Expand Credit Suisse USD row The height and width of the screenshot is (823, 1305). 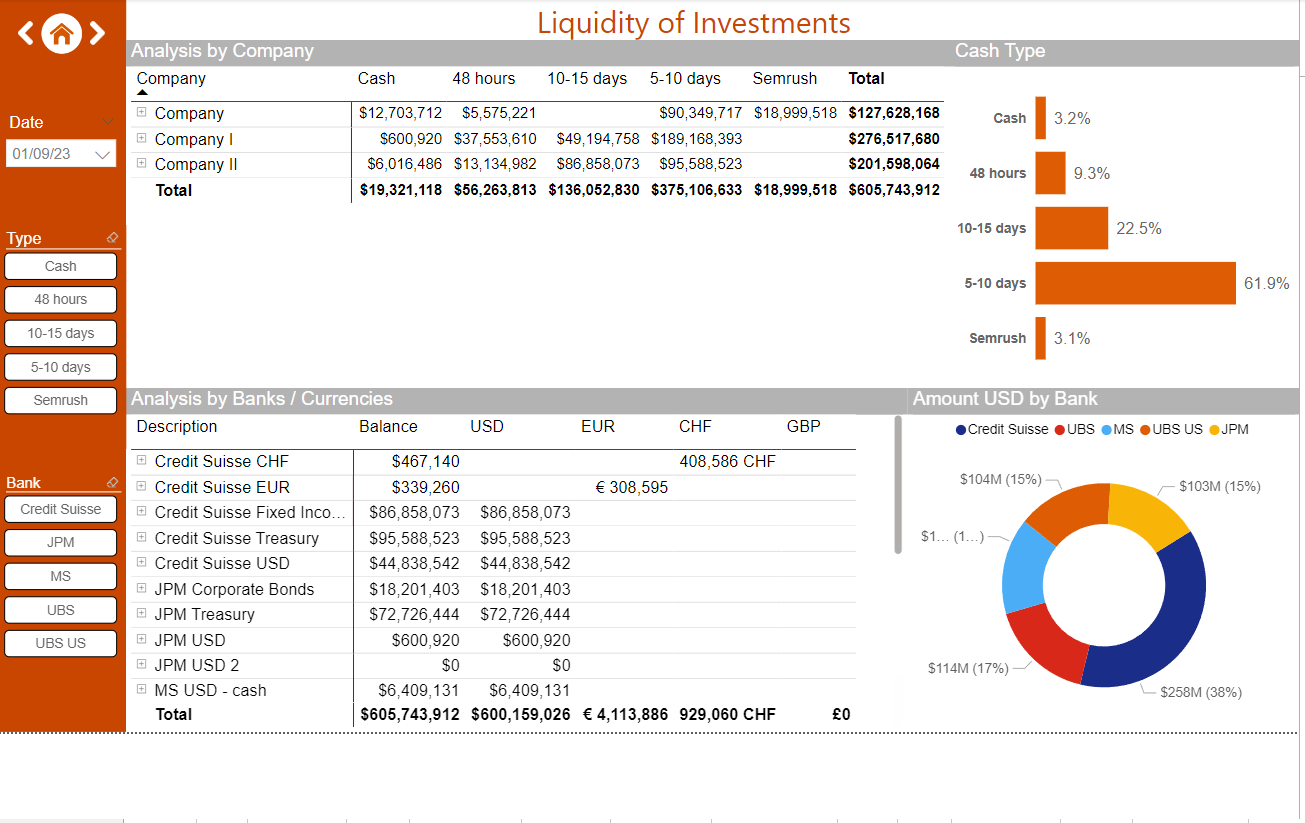(142, 562)
